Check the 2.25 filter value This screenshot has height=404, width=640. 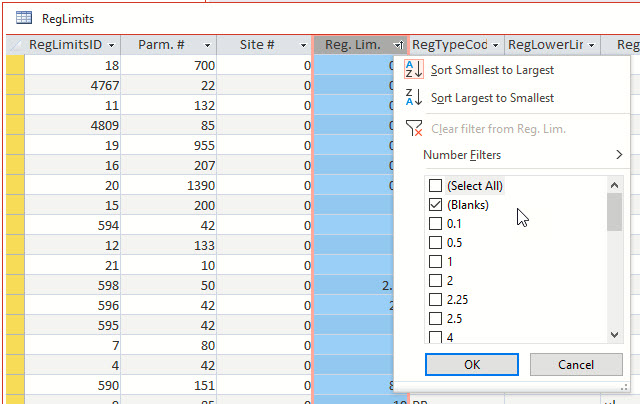[436, 300]
